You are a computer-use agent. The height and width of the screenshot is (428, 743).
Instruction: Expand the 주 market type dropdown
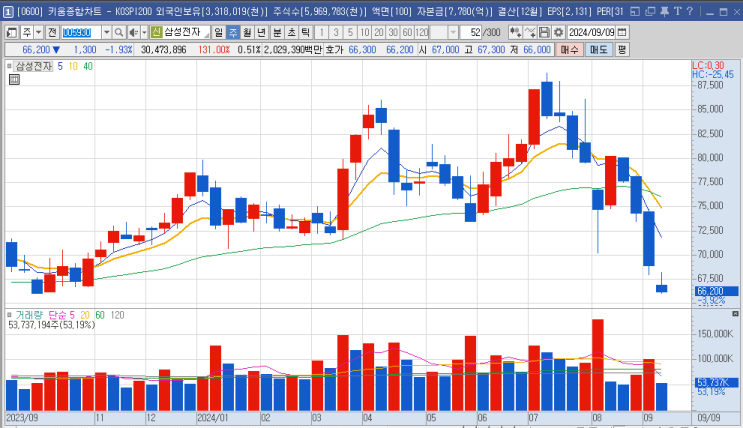point(39,32)
